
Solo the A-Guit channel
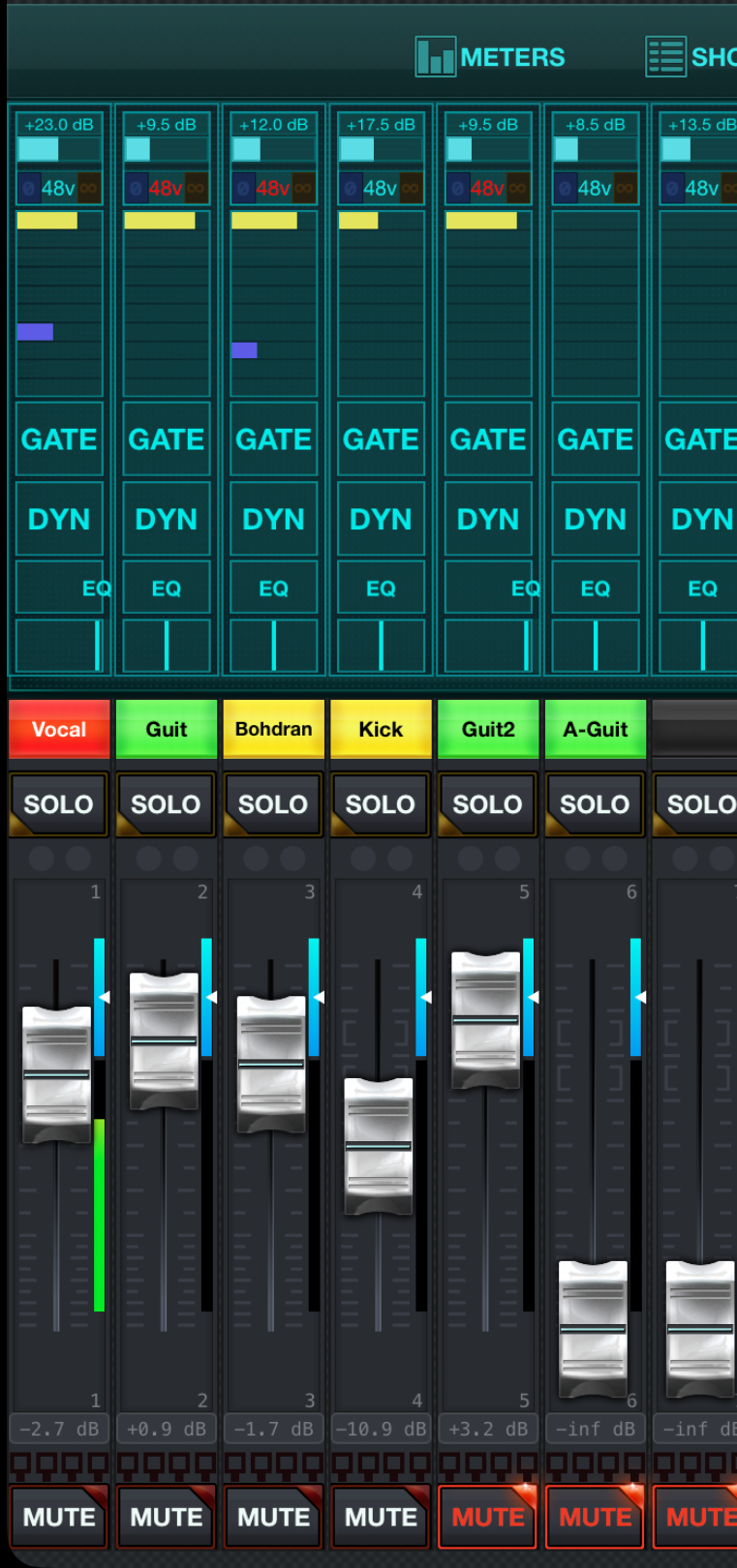click(596, 804)
